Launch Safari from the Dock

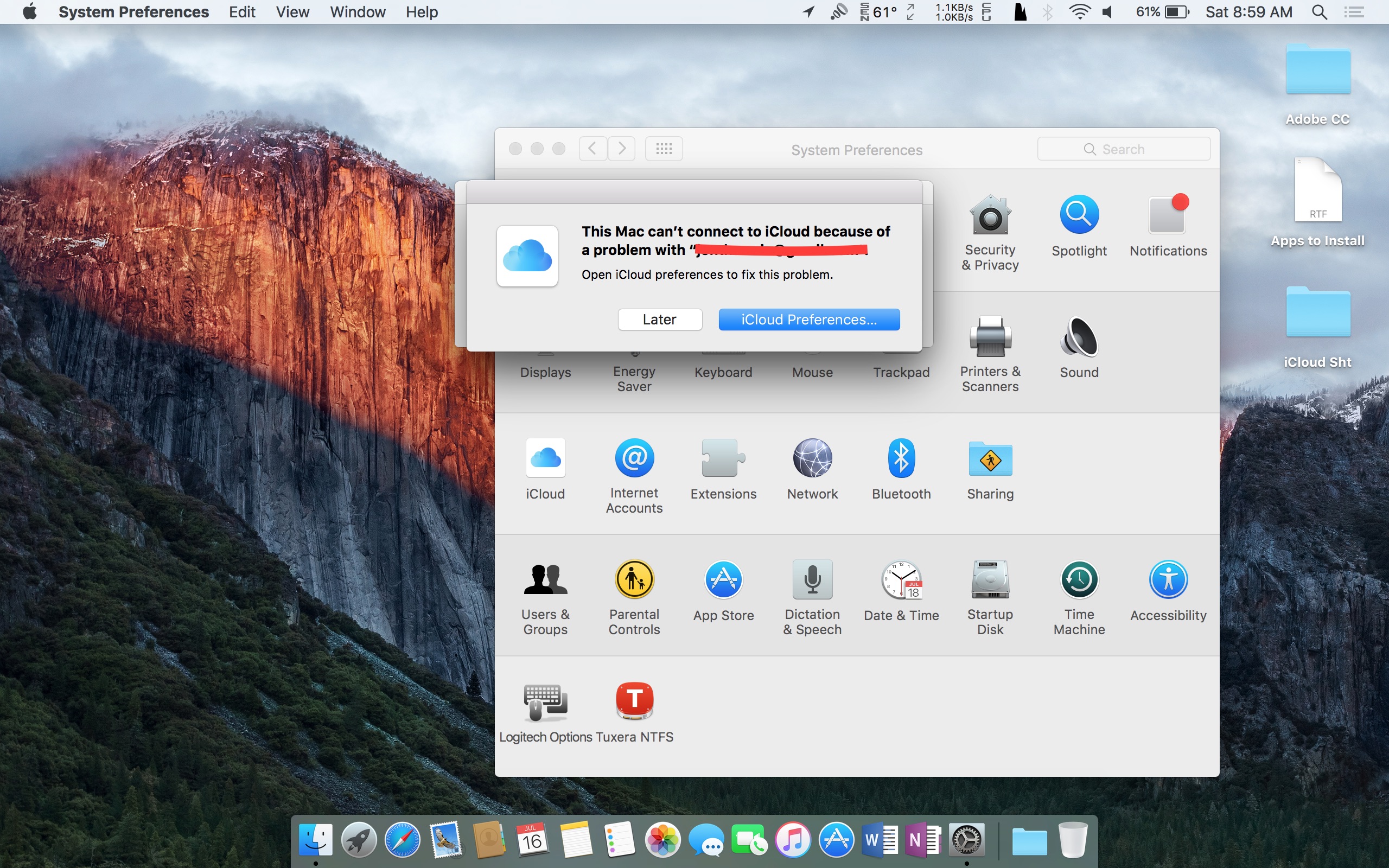(402, 840)
